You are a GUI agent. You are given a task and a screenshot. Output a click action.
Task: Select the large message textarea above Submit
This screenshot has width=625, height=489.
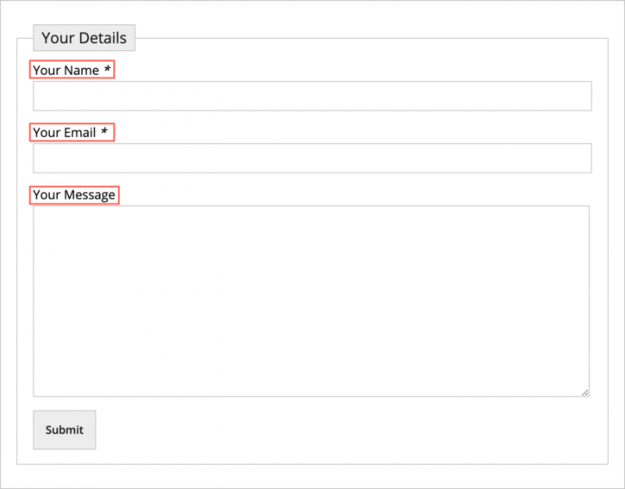pos(311,300)
